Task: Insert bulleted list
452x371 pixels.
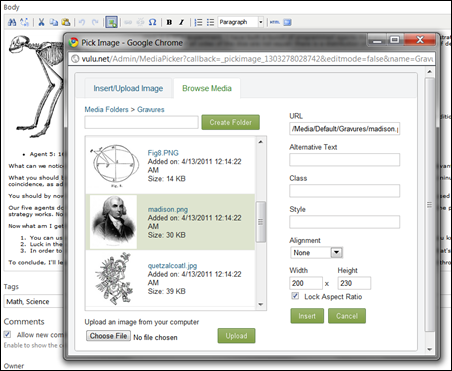Action: click(x=210, y=22)
